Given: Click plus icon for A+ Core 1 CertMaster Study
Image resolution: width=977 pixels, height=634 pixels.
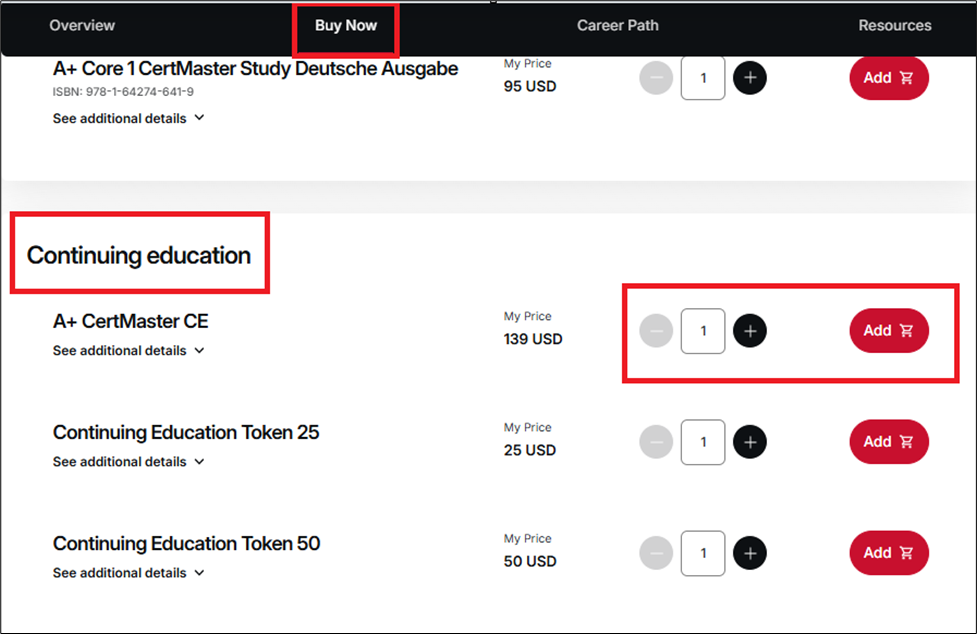Looking at the screenshot, I should point(750,78).
